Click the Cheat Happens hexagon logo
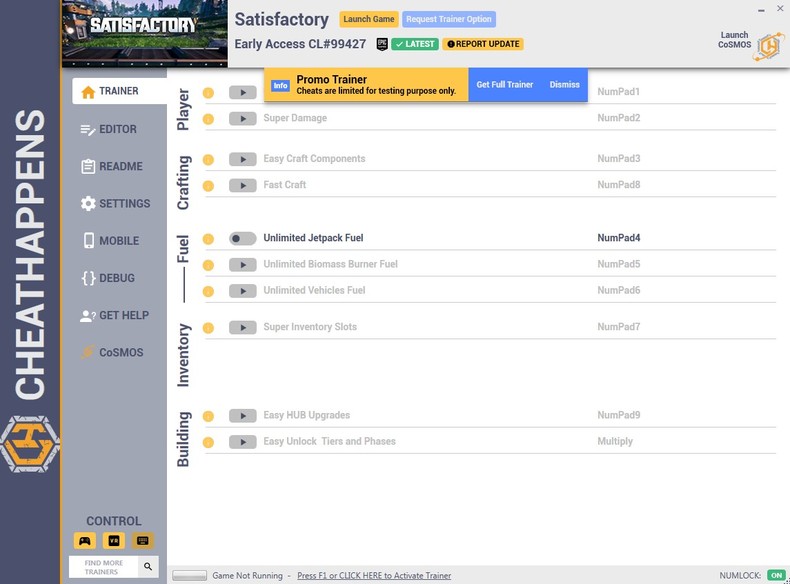 coord(30,443)
